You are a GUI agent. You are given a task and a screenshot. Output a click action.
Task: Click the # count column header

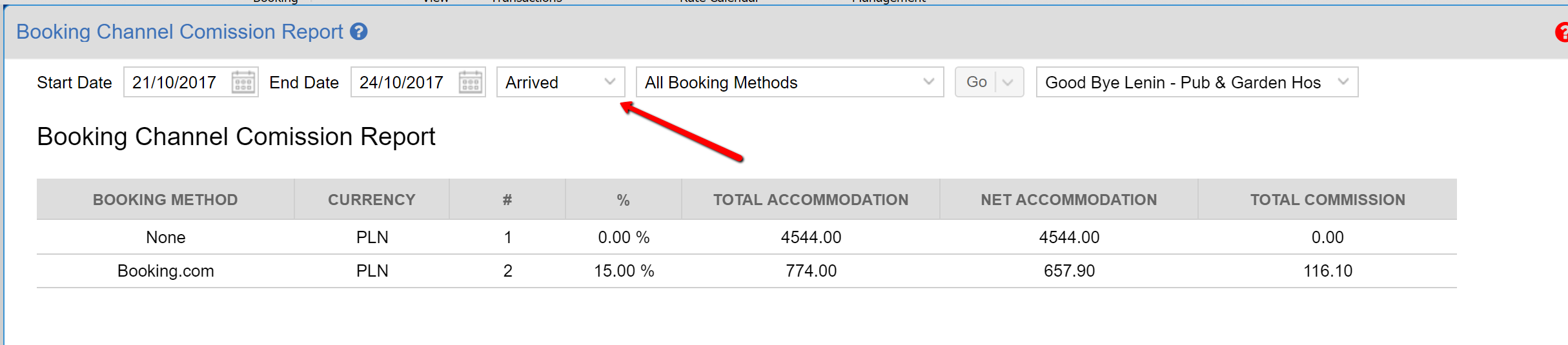tap(507, 200)
